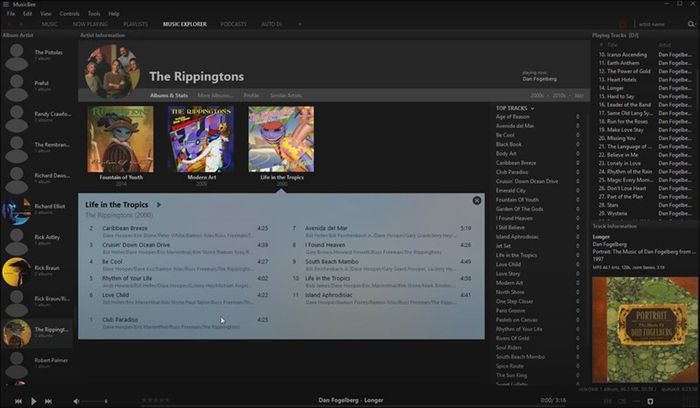This screenshot has height=408, width=700.
Task: Add a new tab with plus icon
Action: pos(300,24)
